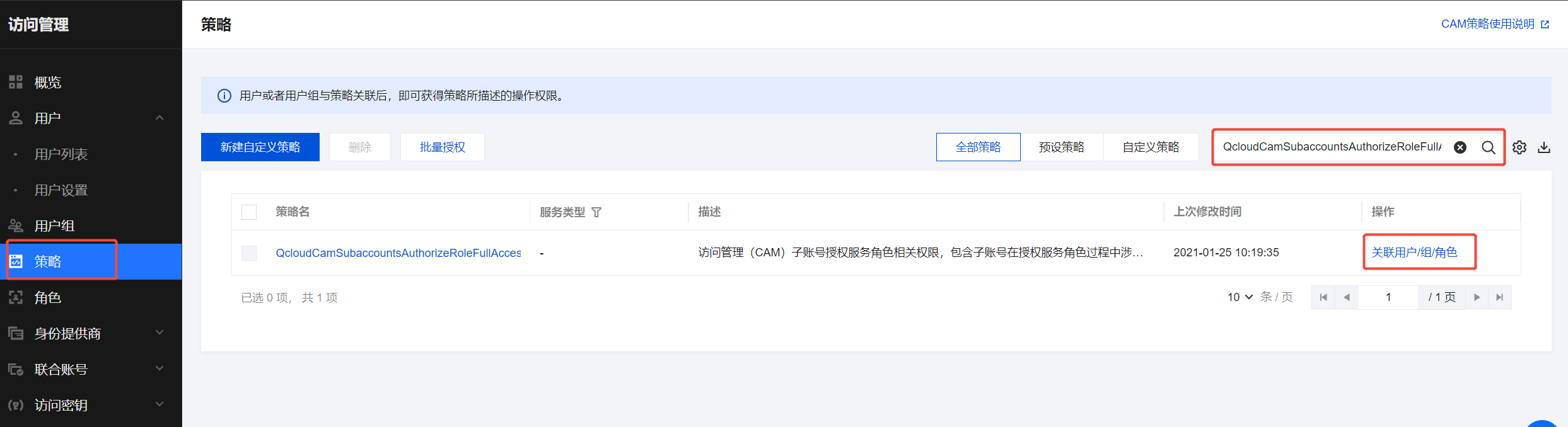Screen dimensions: 1568x427
Task: Switch to the 预设策略 tab
Action: (1062, 147)
